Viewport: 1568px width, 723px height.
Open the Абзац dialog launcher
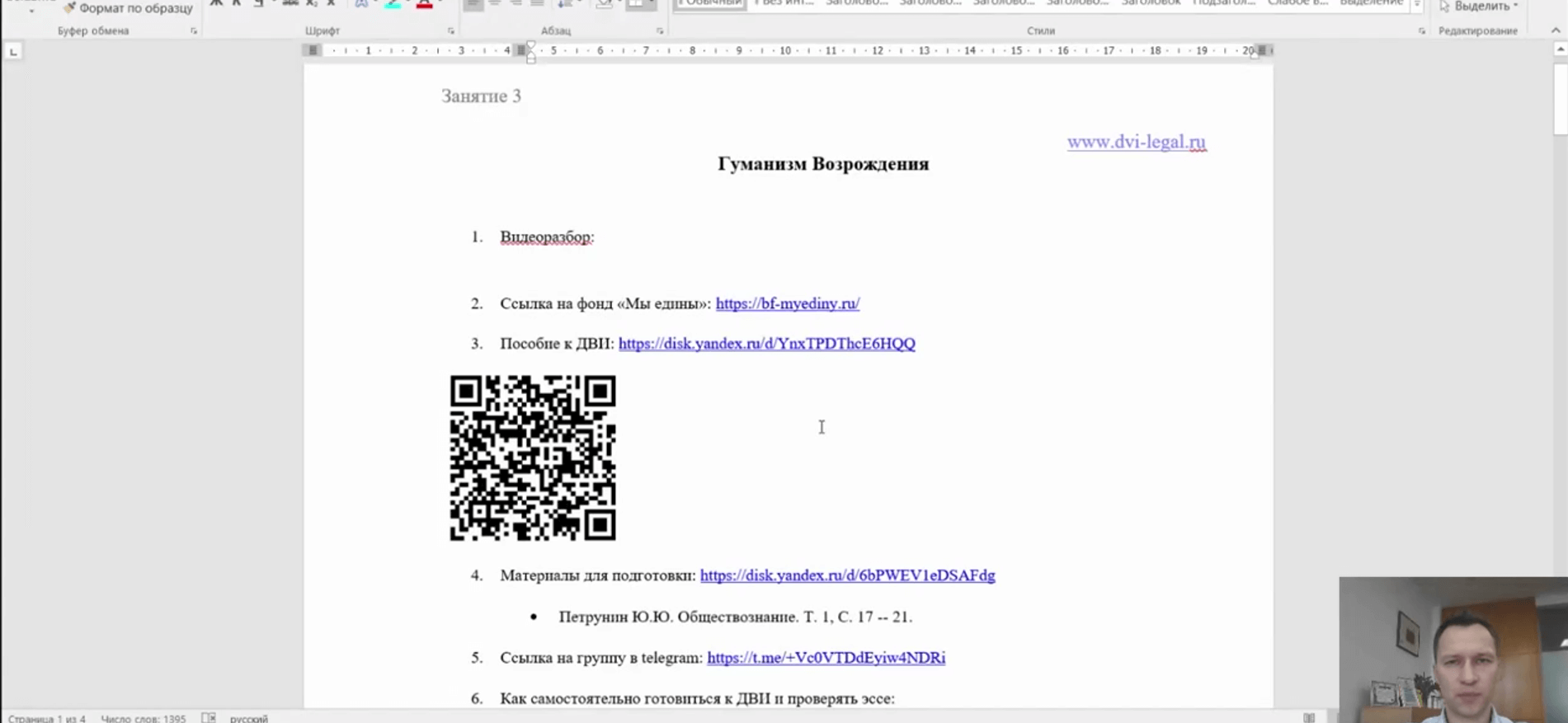(x=660, y=31)
